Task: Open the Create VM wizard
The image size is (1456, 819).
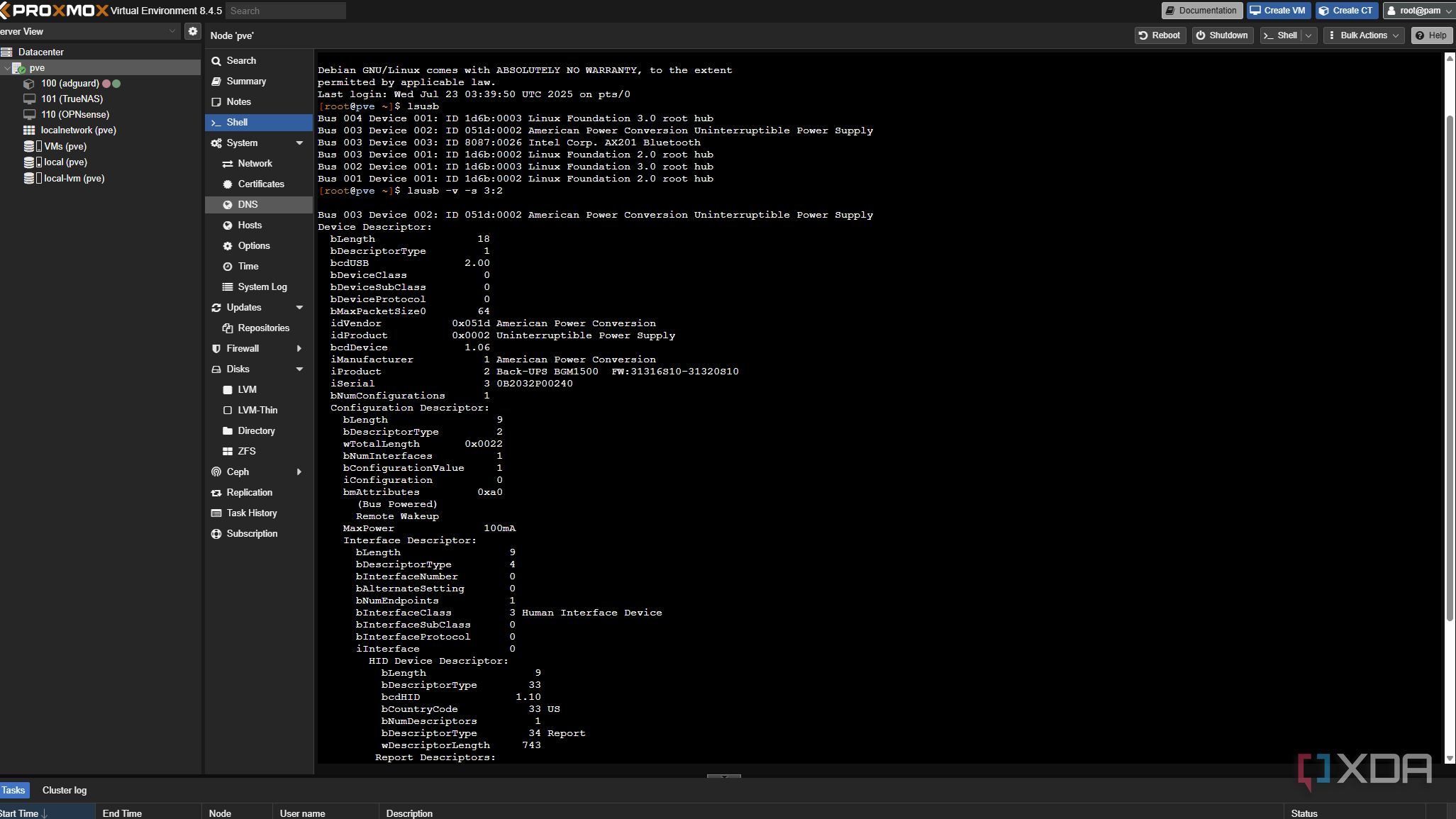Action: [1278, 10]
